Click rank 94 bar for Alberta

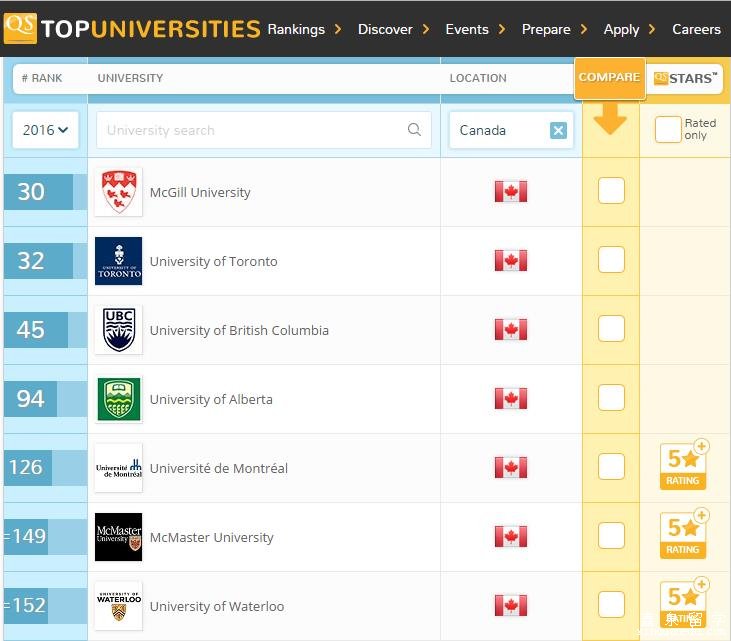(x=30, y=399)
